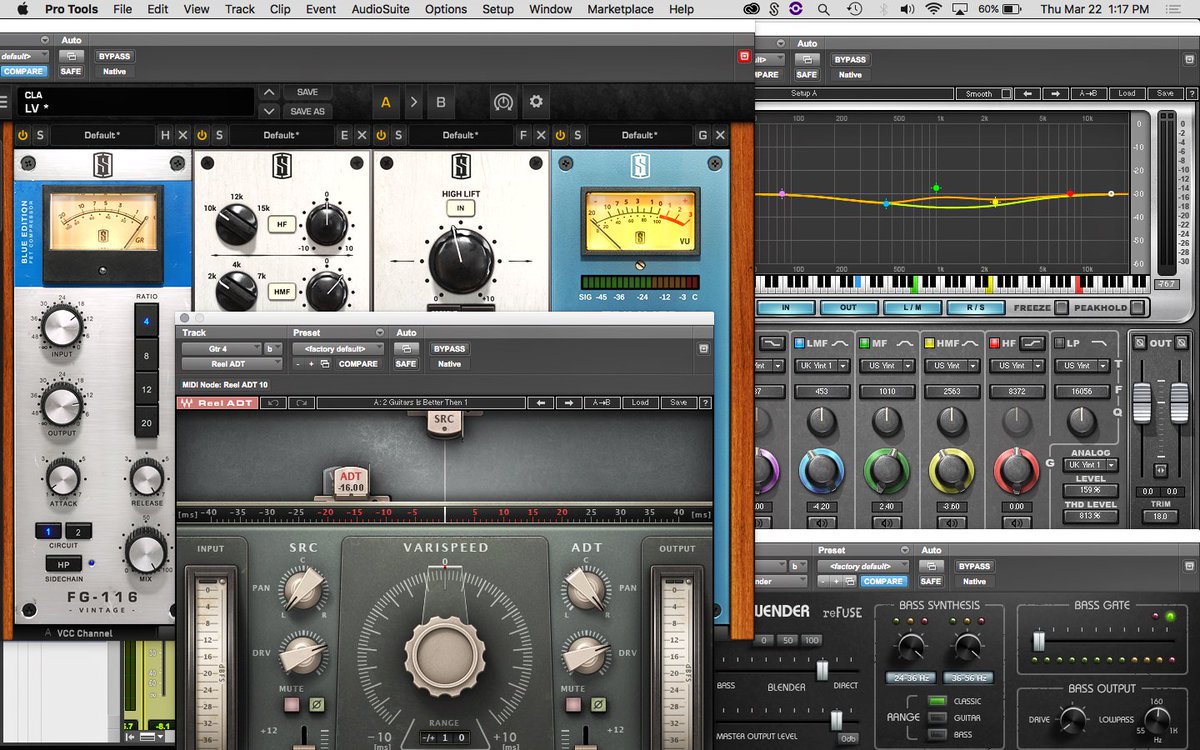Select ratio 8 on FG-116 compressor
1200x750 pixels.
(x=148, y=356)
